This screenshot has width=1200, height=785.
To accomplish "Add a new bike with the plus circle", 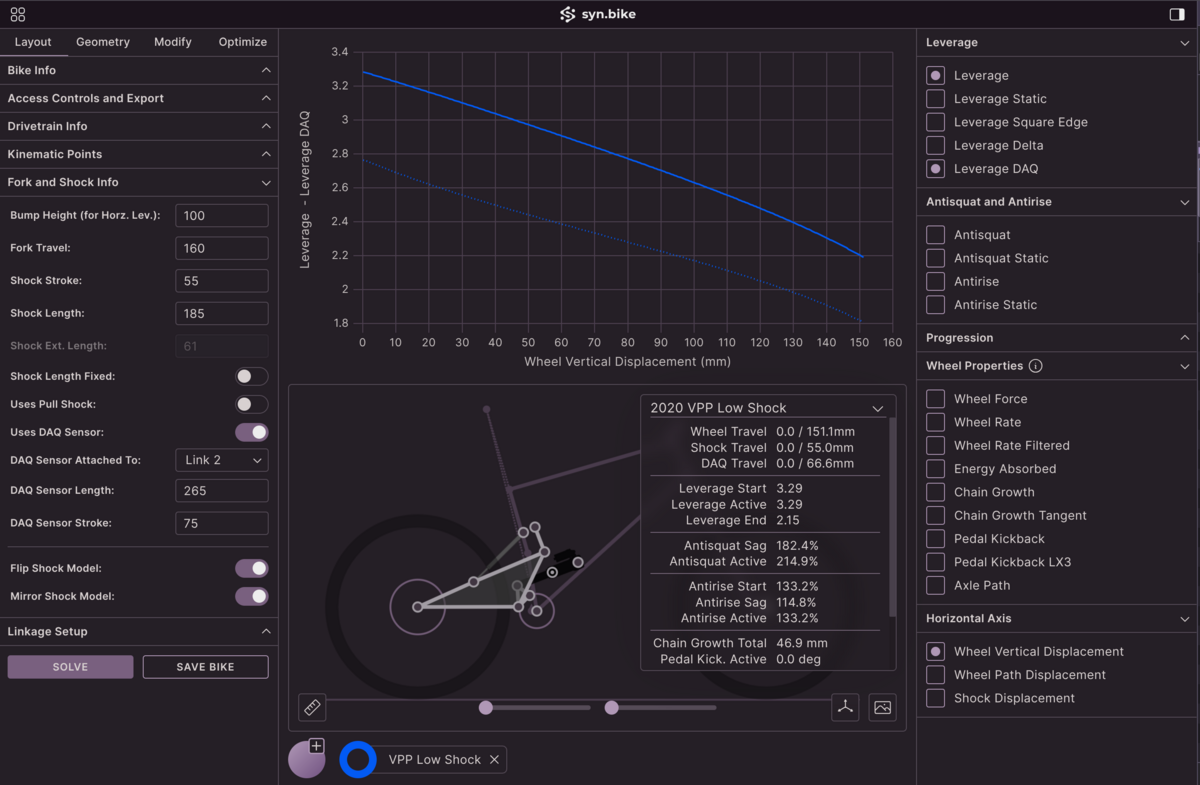I will 307,759.
